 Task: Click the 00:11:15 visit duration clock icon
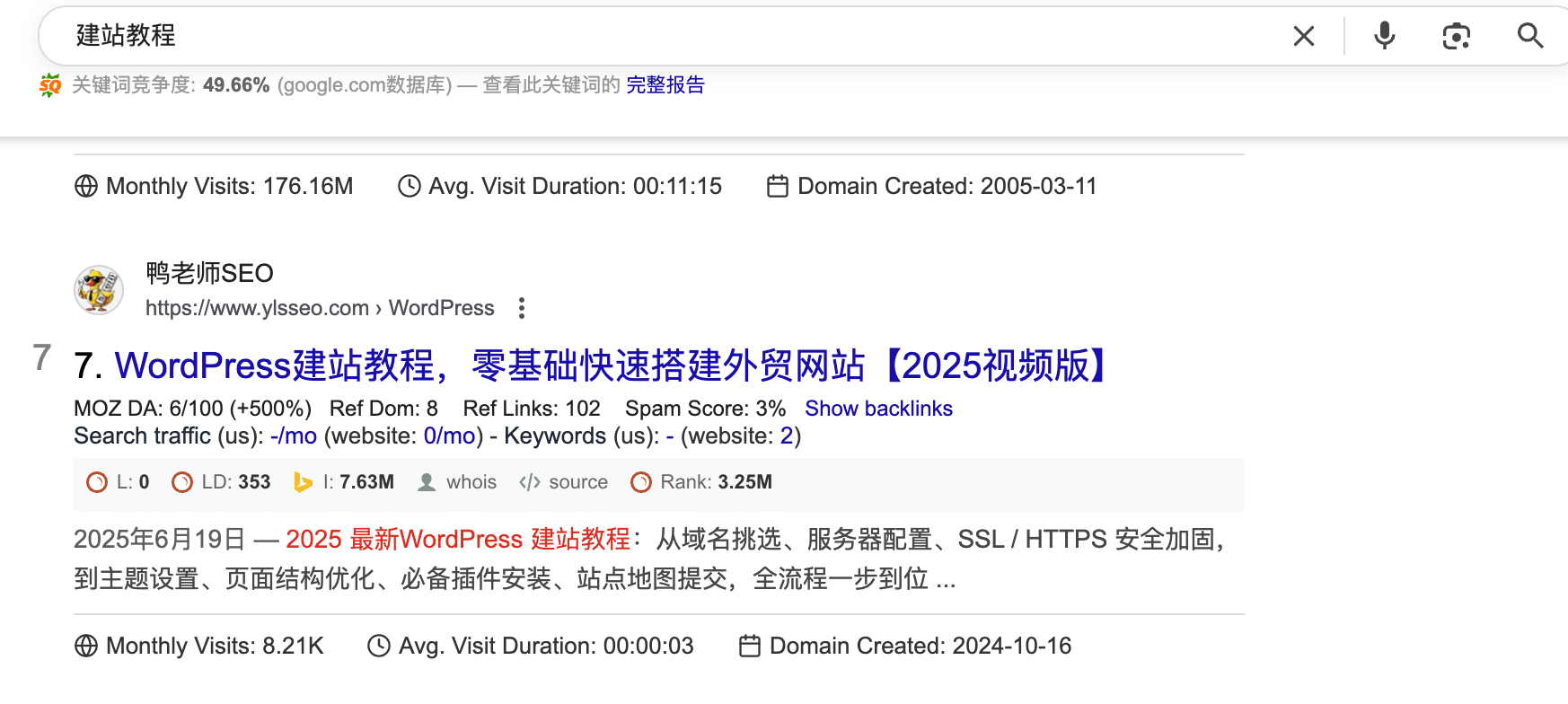410,186
